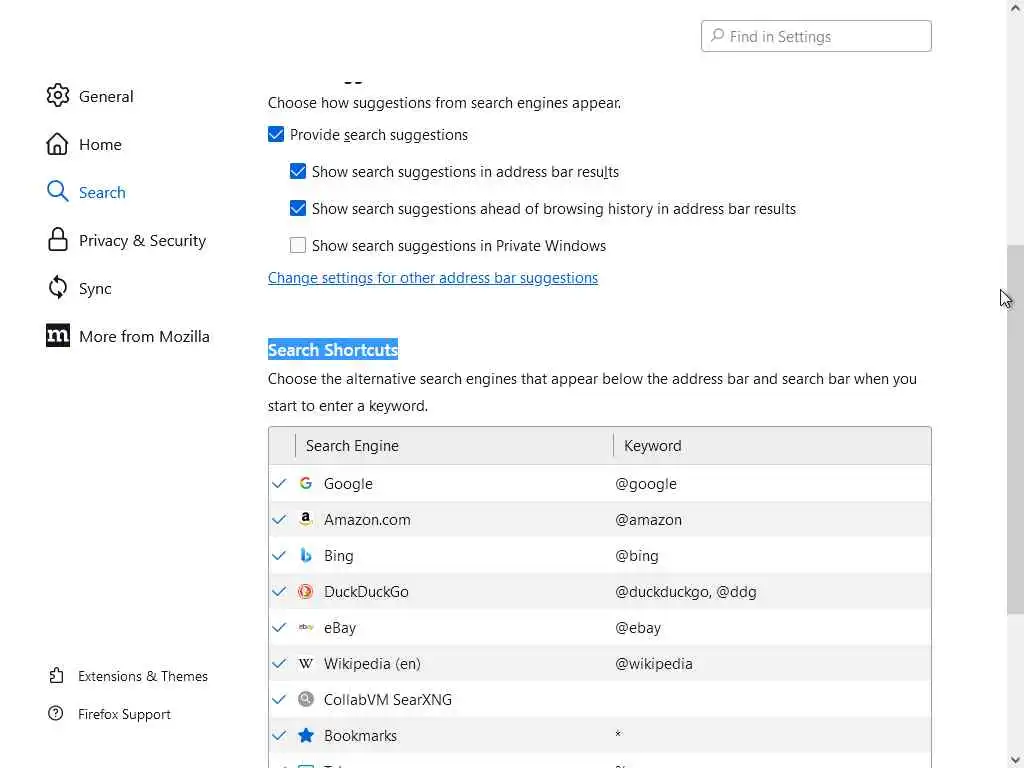1024x768 pixels.
Task: Uncheck Provide search suggestions
Action: [276, 135]
